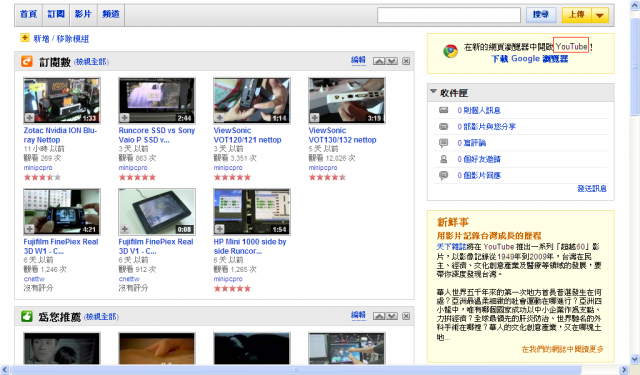This screenshot has height=375, width=640.
Task: Click the 上傳 upload button
Action: click(577, 15)
